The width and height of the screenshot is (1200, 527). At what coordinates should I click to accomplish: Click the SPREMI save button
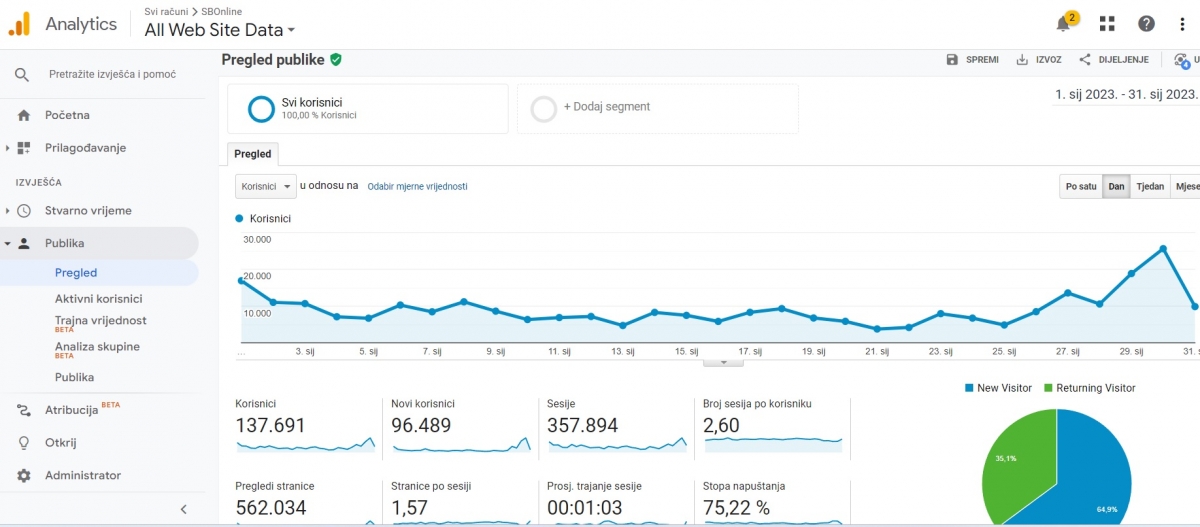[972, 60]
